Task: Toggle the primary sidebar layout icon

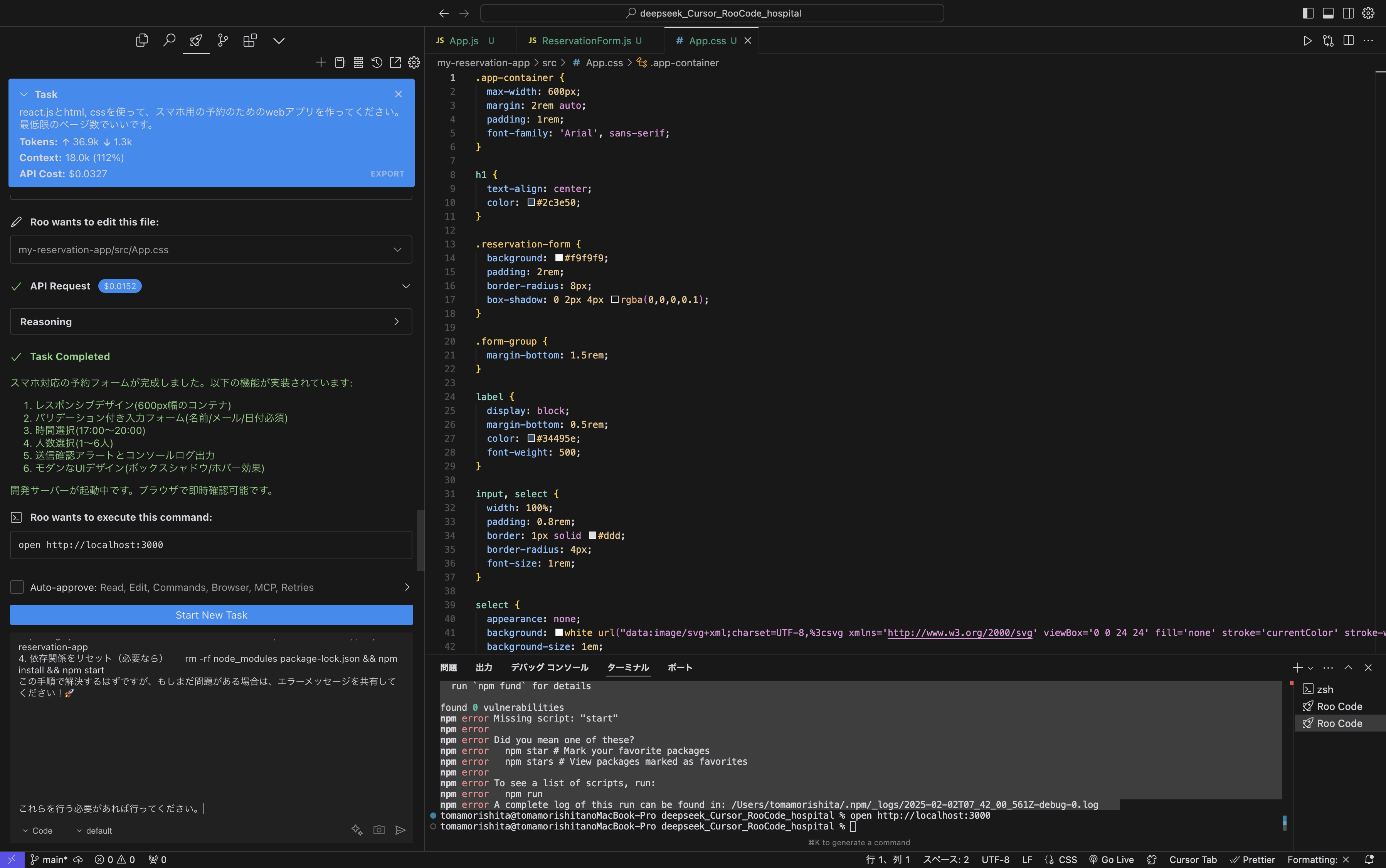Action: (x=1308, y=13)
